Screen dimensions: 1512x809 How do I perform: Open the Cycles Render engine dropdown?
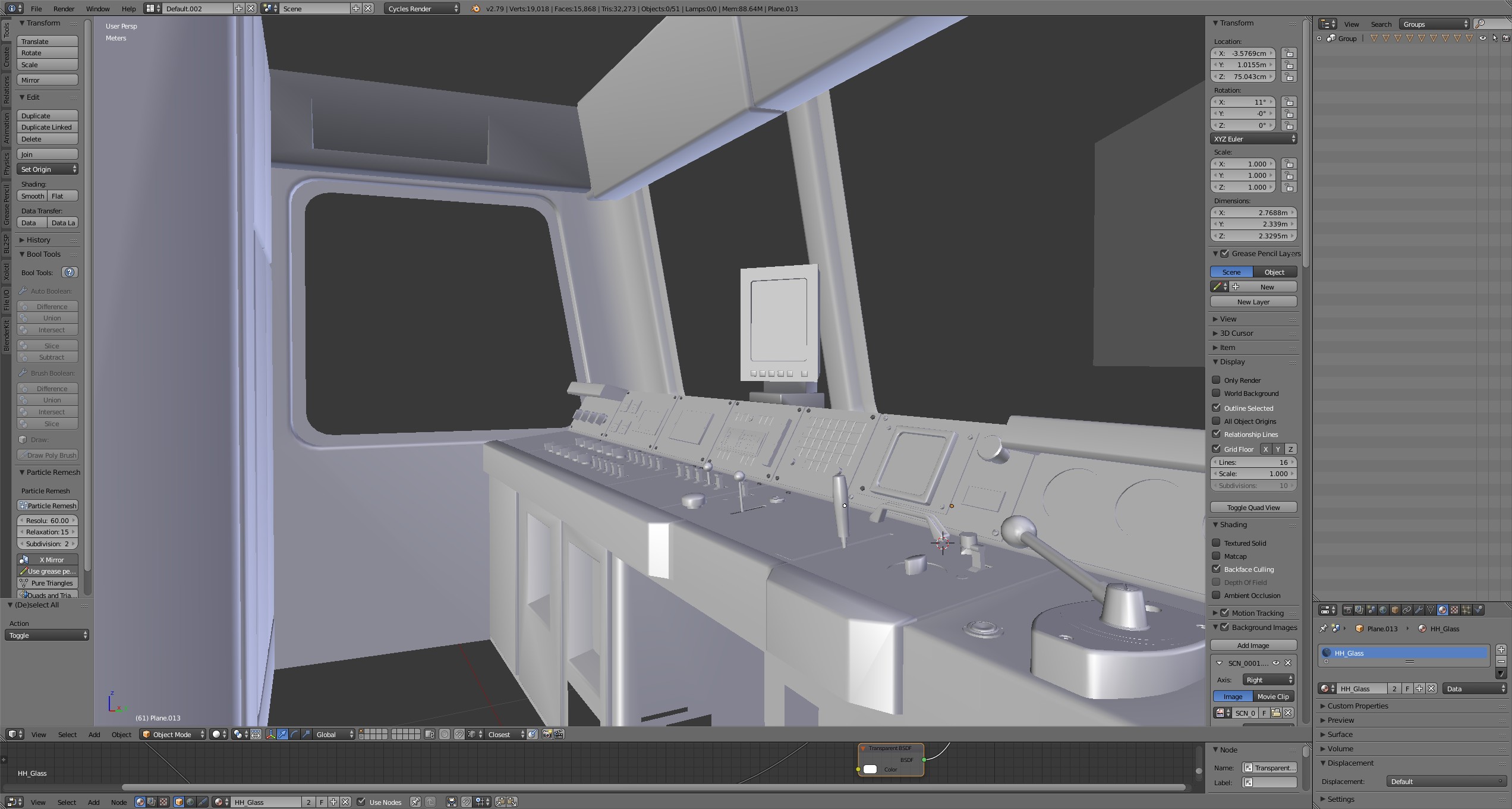tap(422, 9)
